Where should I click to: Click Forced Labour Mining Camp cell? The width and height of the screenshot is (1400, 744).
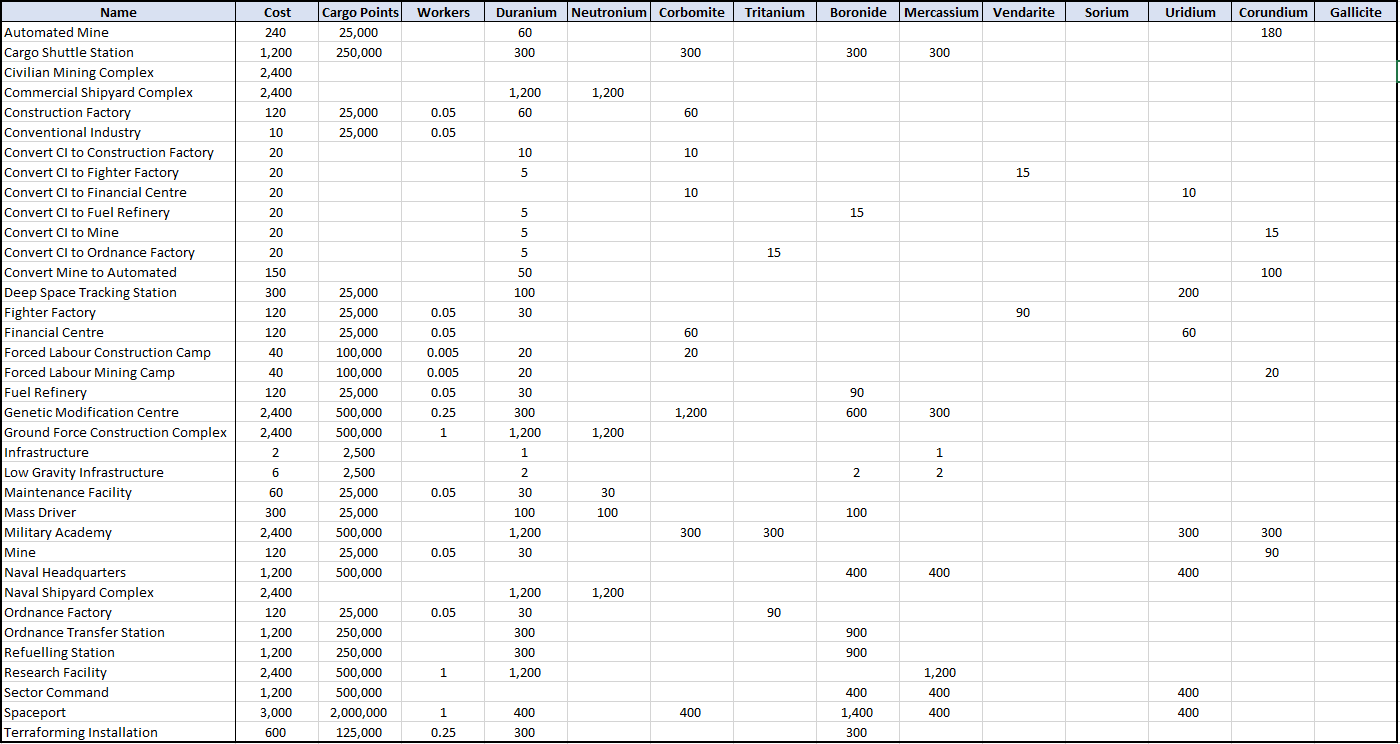pyautogui.click(x=119, y=372)
